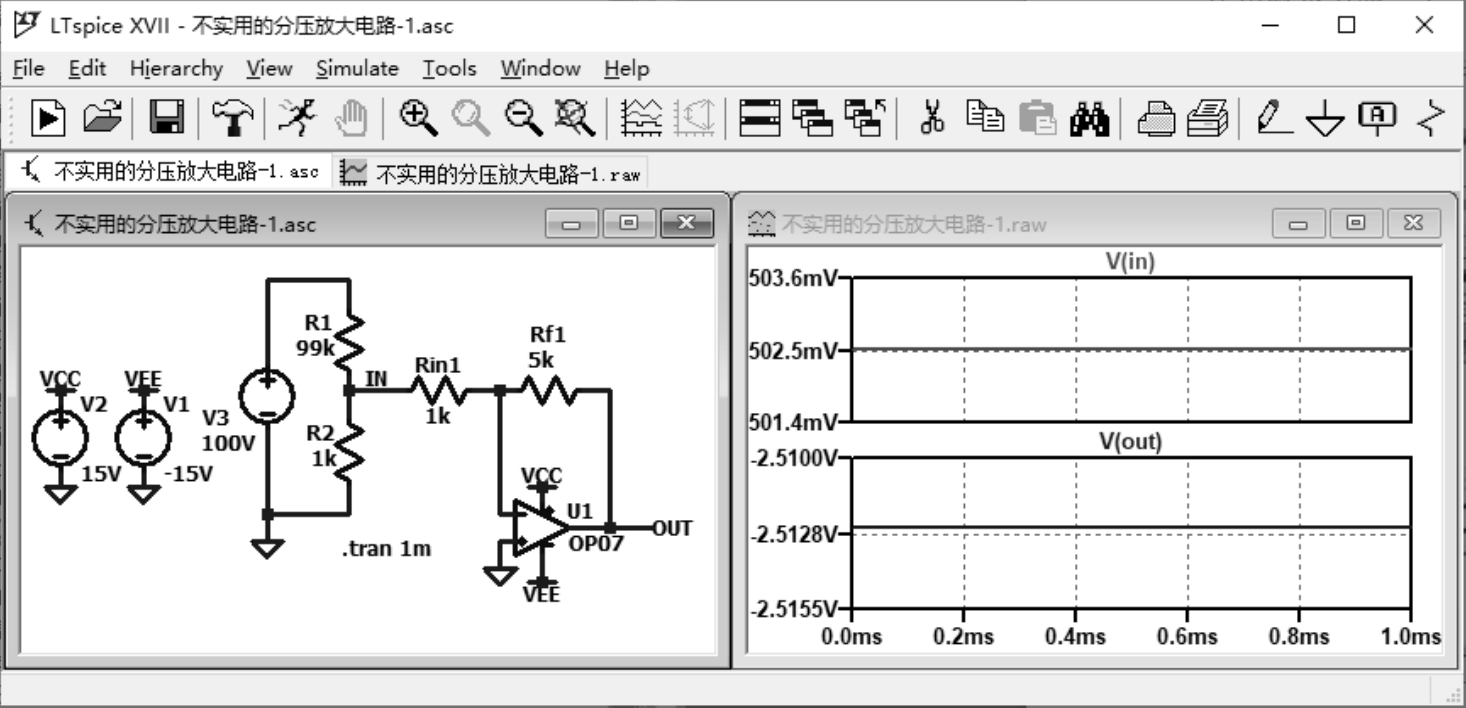Close the .asc schematic child window
This screenshot has height=708, width=1466.
(x=687, y=224)
